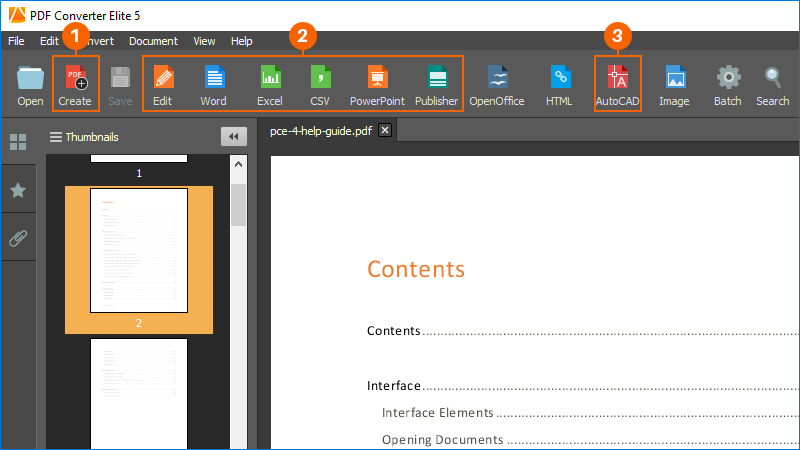Open the Edit menu
Viewport: 800px width, 450px height.
pyautogui.click(x=49, y=41)
